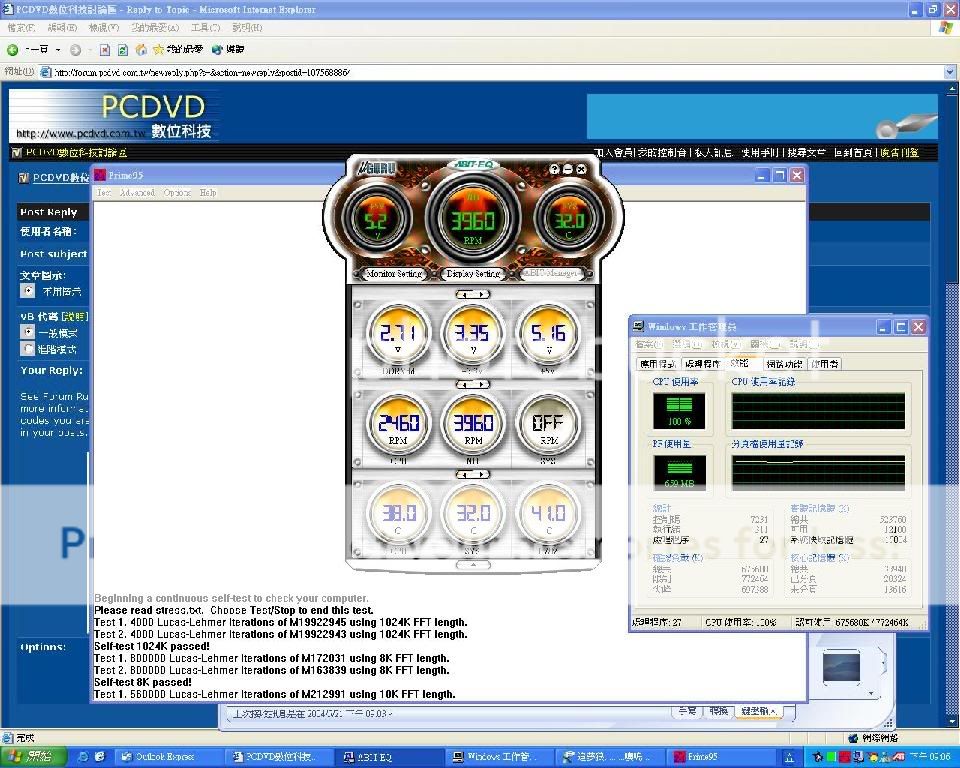Select the 進階模式 vB code radio button
The width and height of the screenshot is (960, 768).
tap(28, 348)
